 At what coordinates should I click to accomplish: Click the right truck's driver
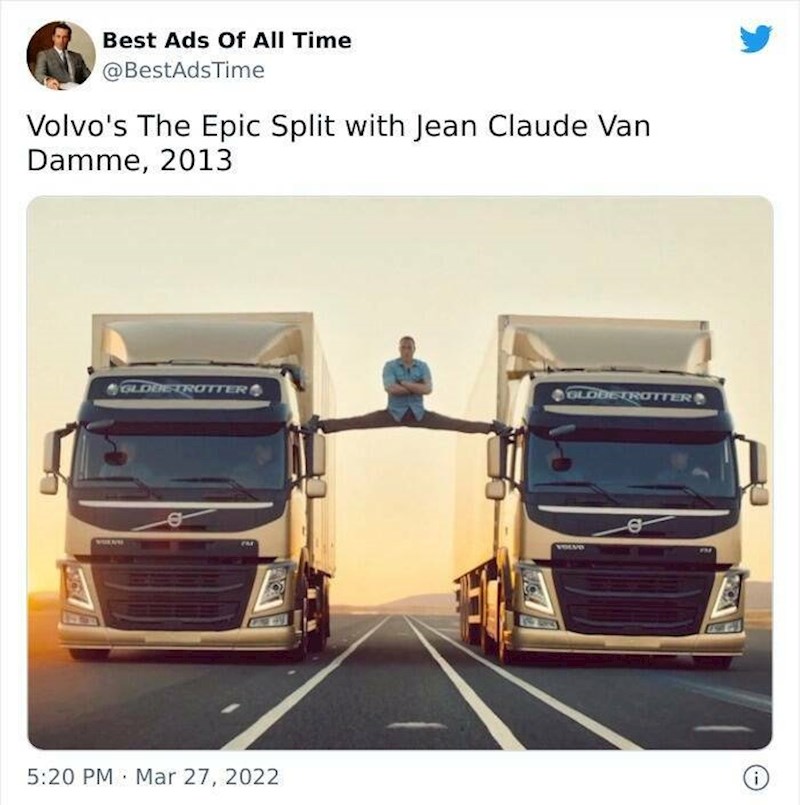tap(680, 467)
